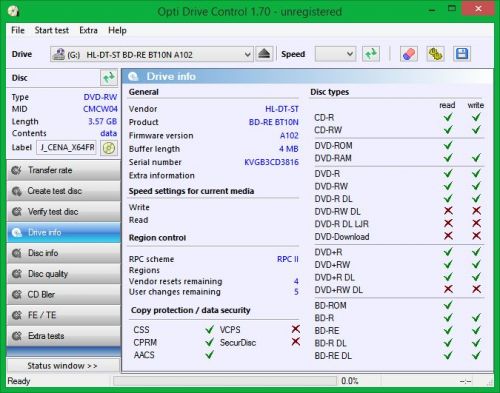Click User changes remaining value 5

(296, 292)
